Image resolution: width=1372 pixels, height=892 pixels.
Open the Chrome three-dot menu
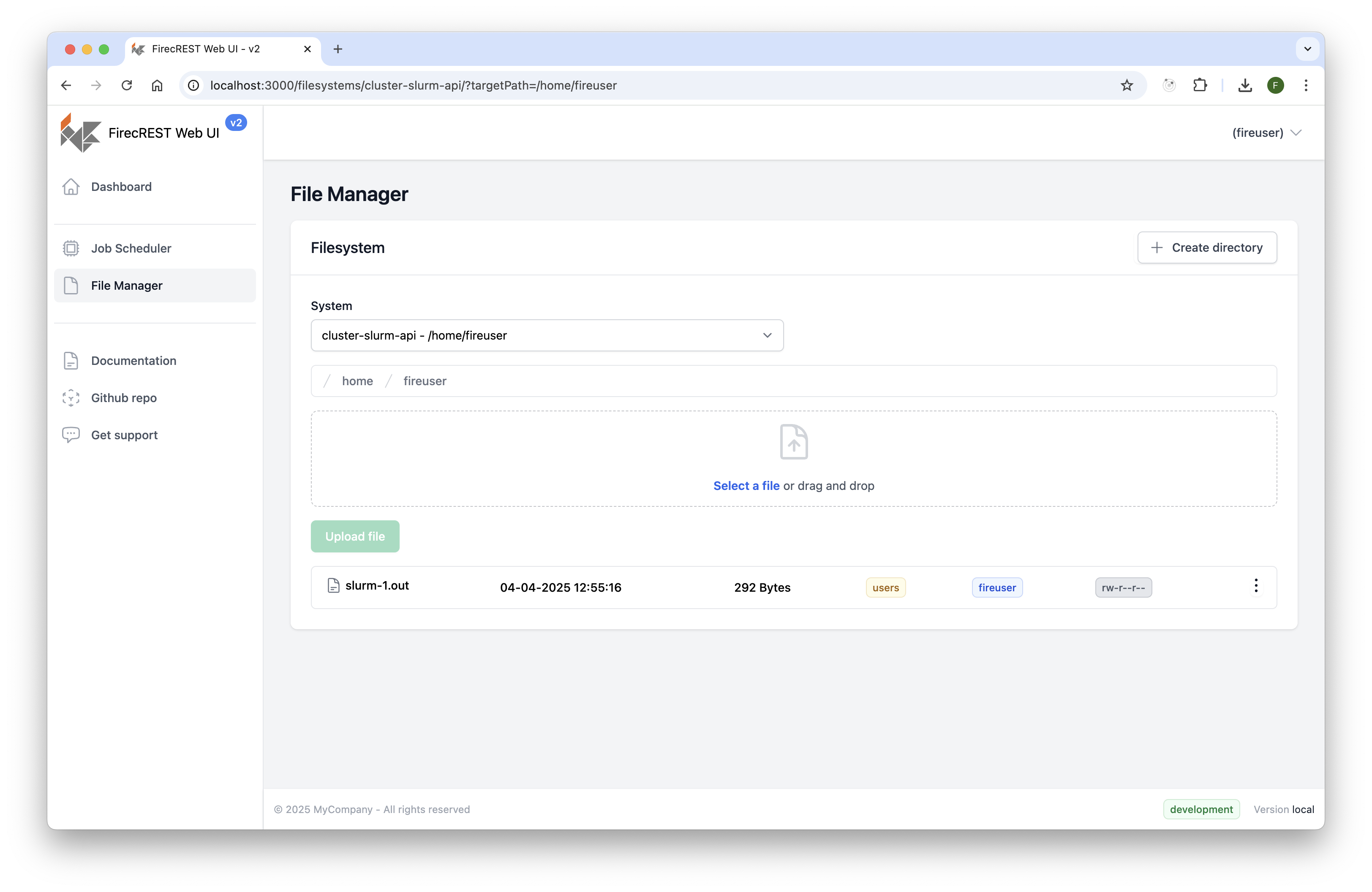(x=1306, y=85)
